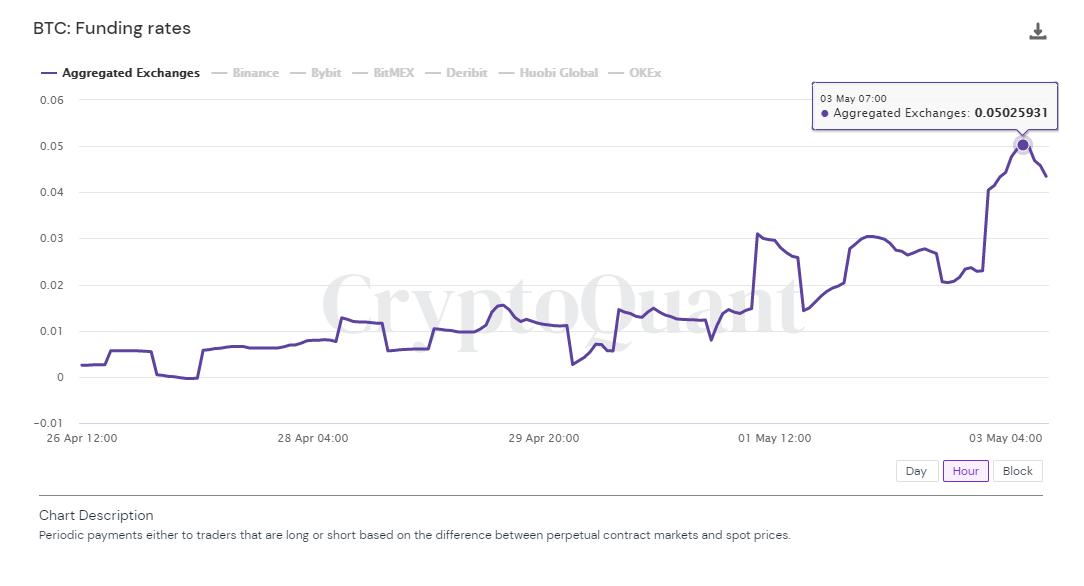
Task: Download the funding rates chart
Action: coord(1038,31)
